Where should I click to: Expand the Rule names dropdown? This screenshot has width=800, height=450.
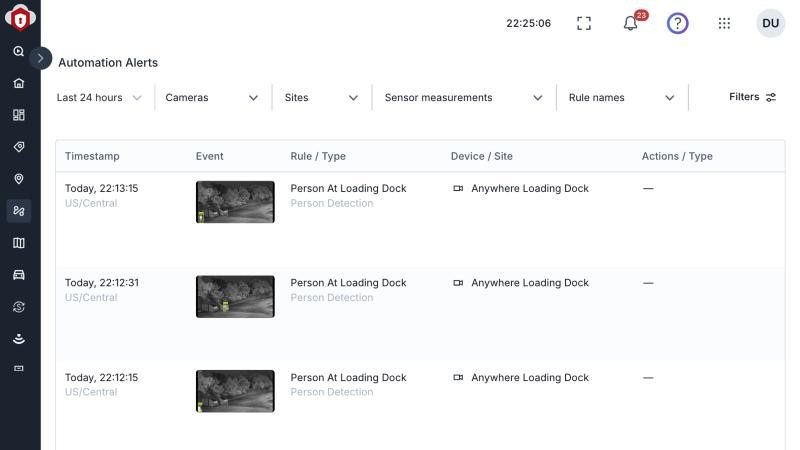pos(621,97)
